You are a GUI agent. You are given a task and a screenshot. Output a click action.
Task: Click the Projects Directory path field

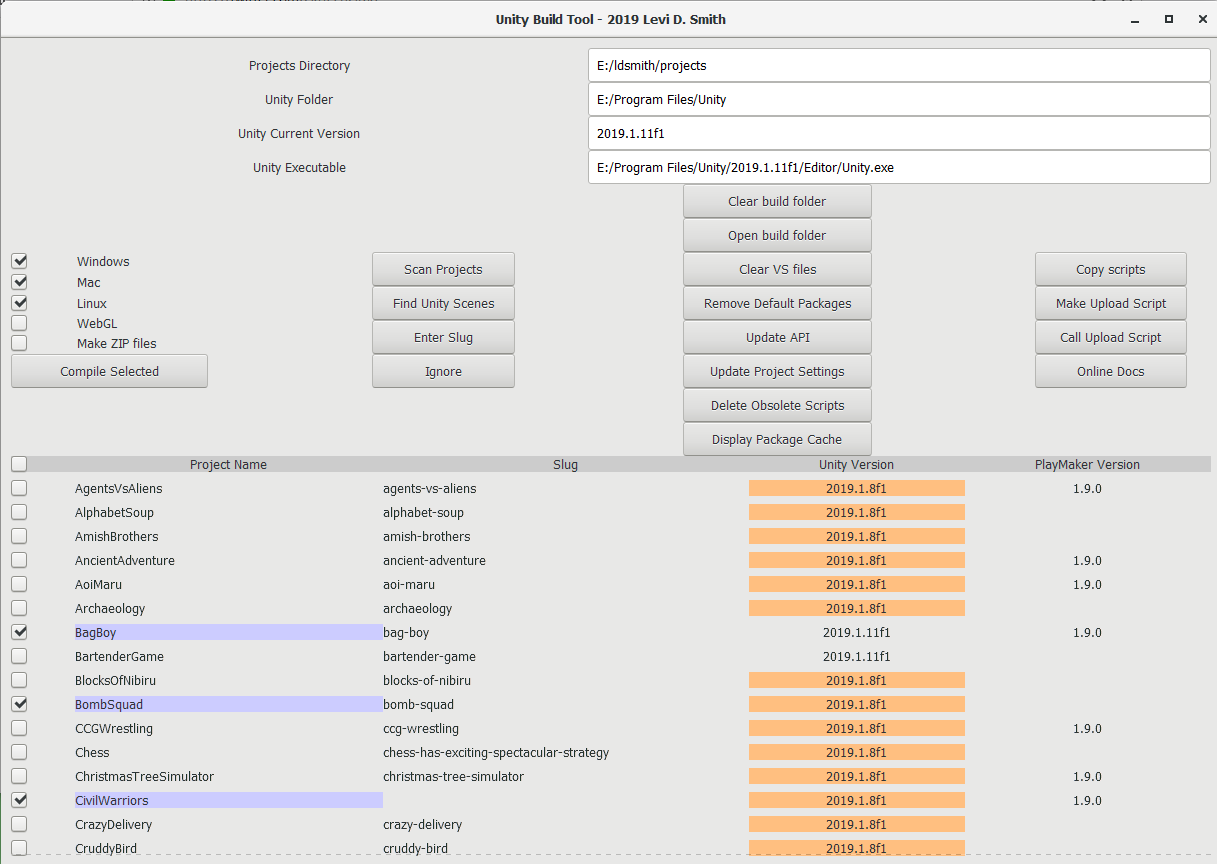897,65
